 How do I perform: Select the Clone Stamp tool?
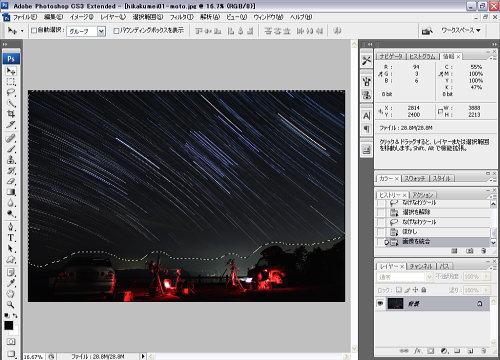point(11,159)
